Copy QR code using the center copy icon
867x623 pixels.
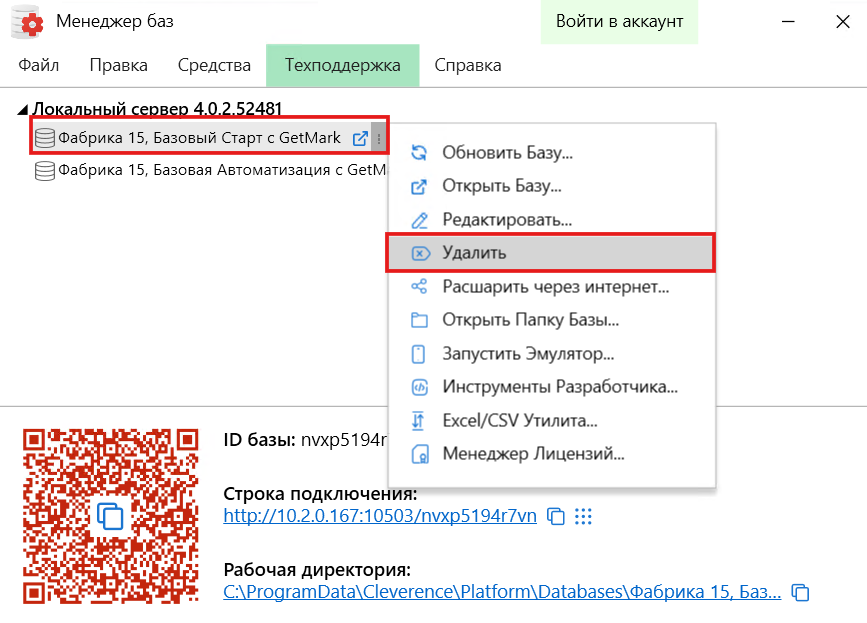(111, 516)
